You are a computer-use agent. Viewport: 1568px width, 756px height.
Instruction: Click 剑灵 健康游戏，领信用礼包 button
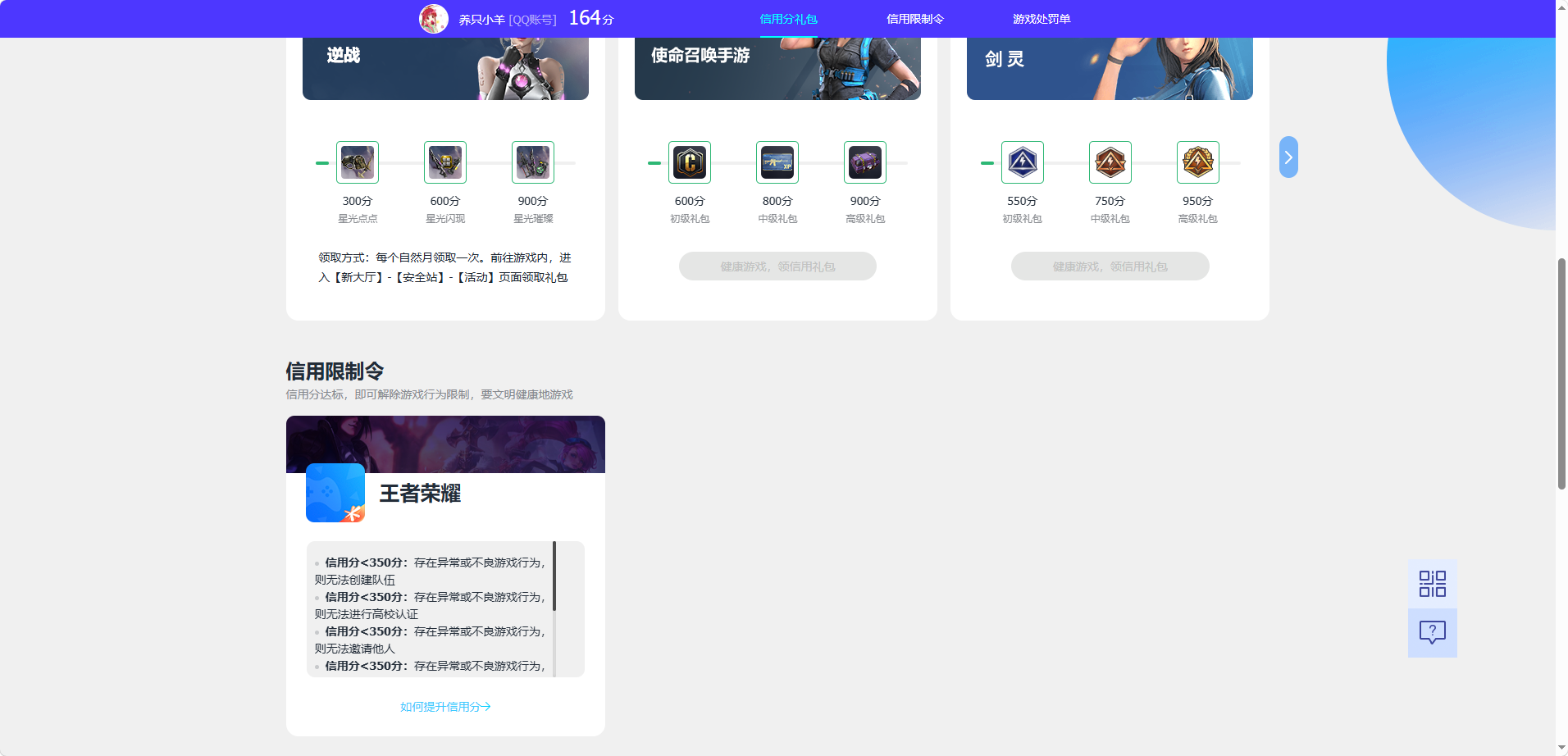point(1110,266)
